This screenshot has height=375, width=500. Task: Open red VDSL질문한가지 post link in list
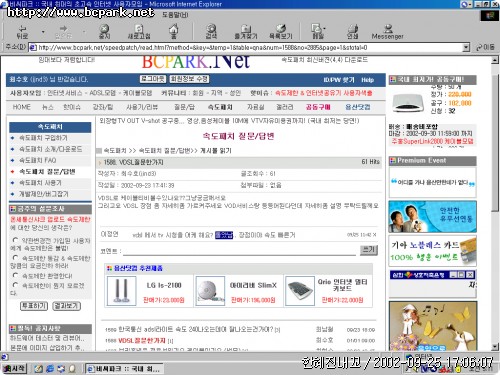[x=142, y=341]
